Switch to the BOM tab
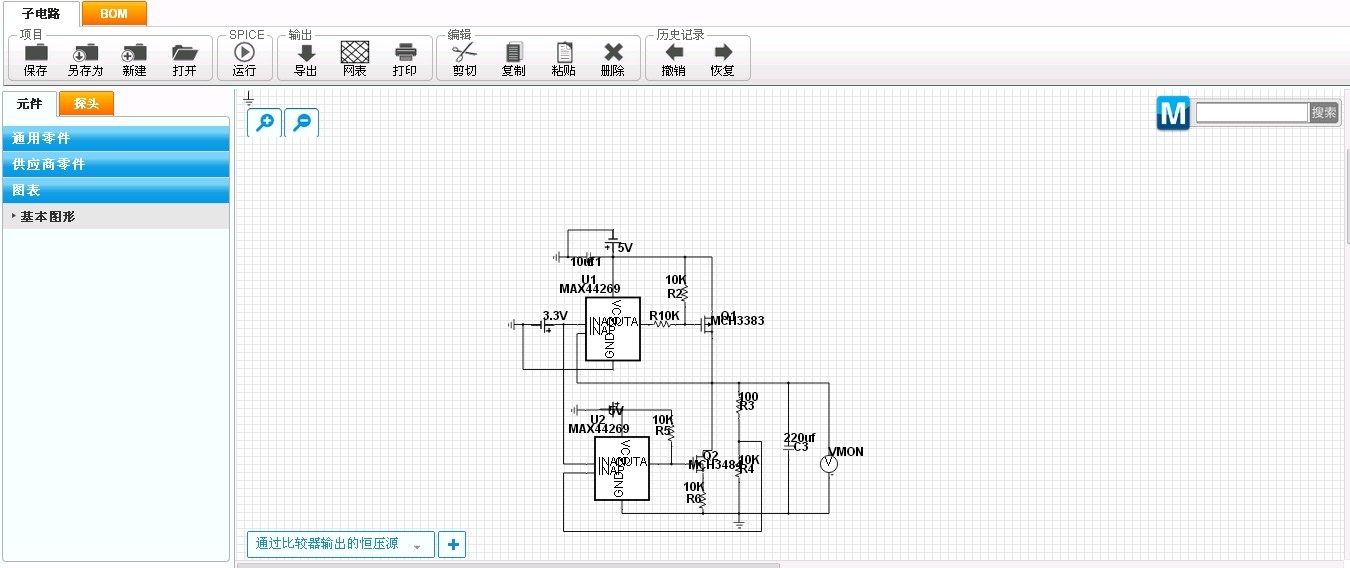Screen dimensions: 1350x568 pos(114,13)
